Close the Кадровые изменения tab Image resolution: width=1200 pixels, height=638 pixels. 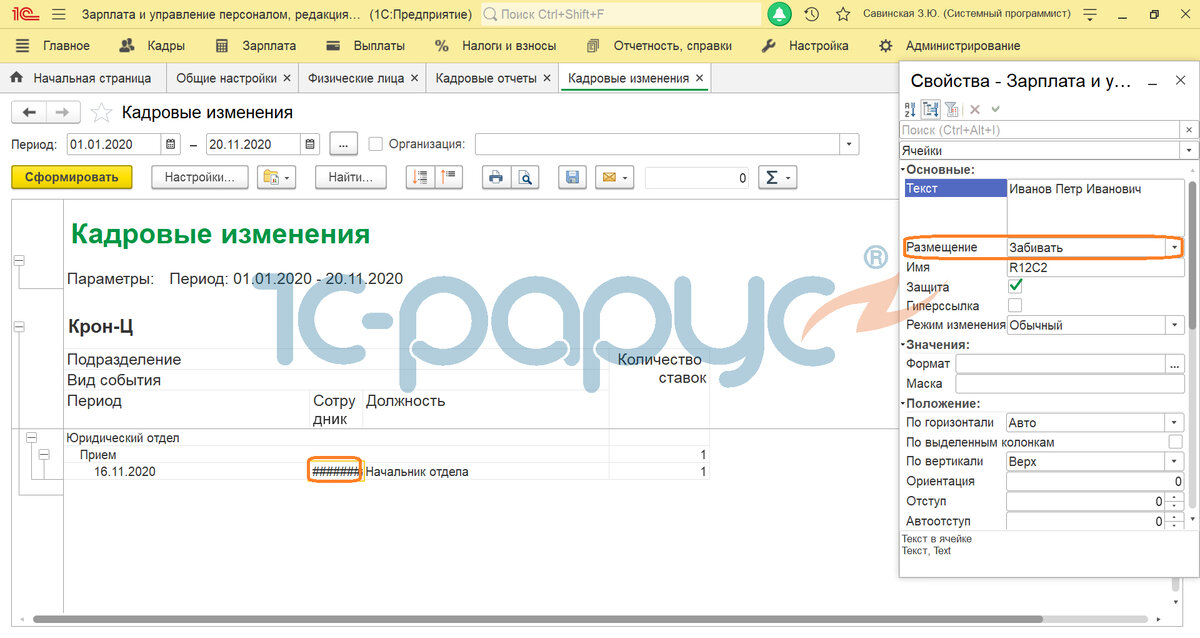pyautogui.click(x=700, y=78)
